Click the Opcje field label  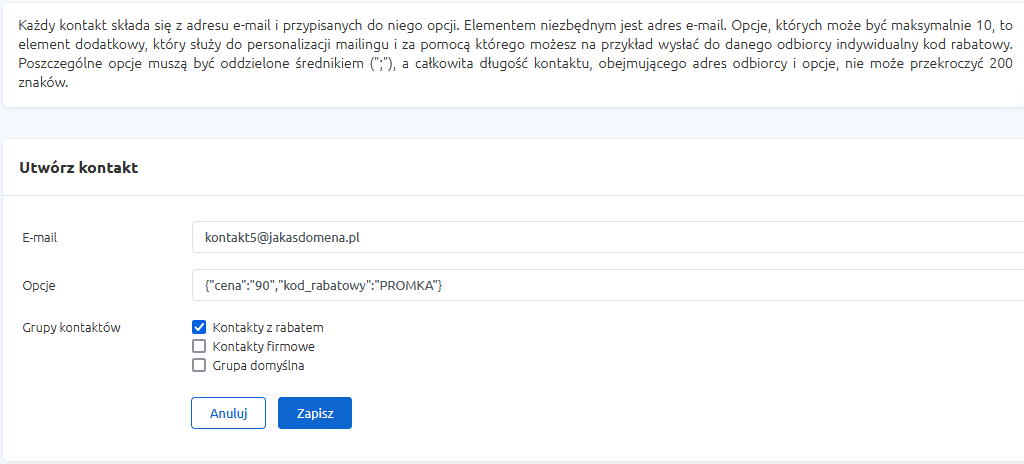[x=37, y=286]
